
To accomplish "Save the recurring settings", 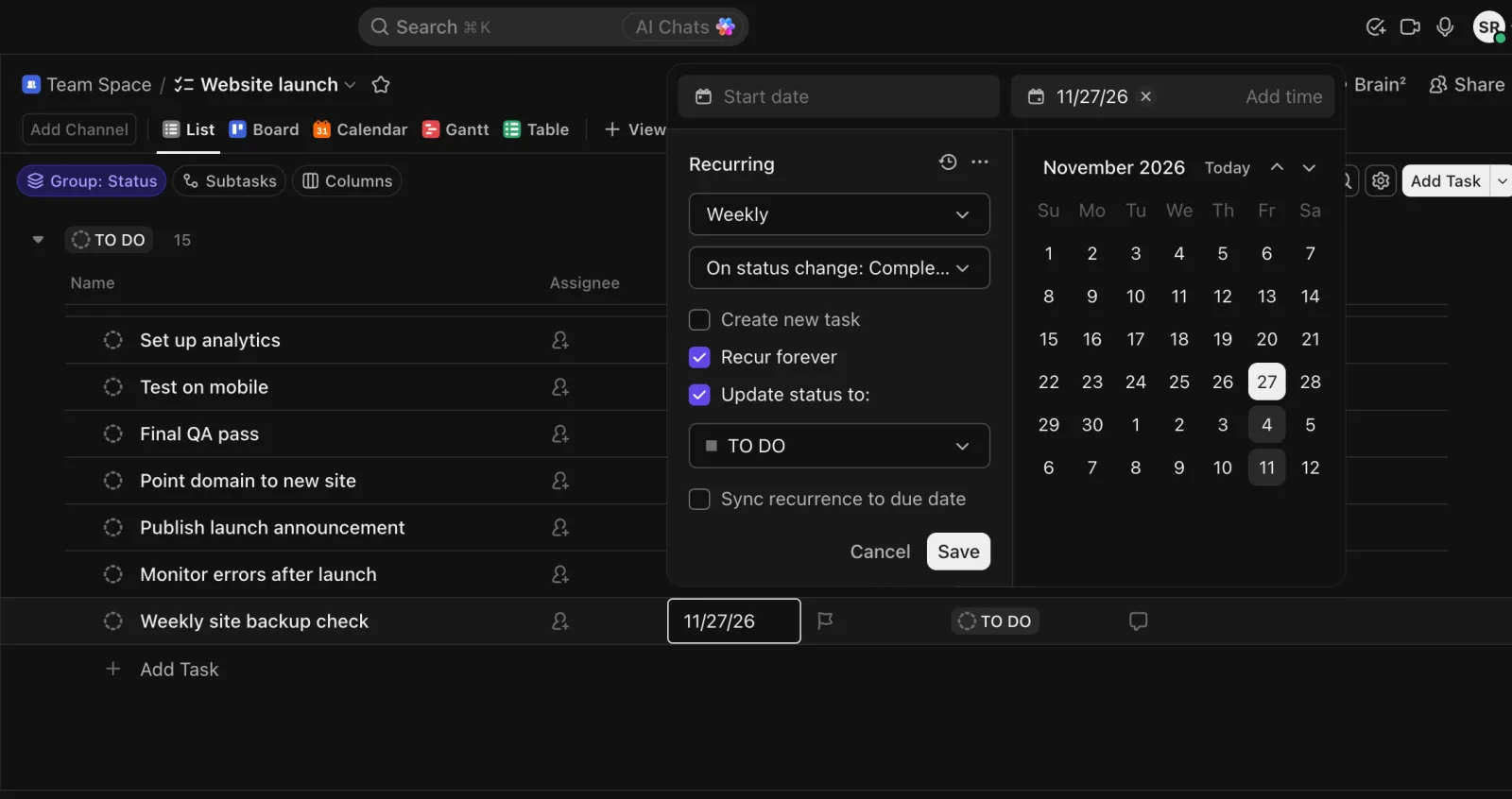I will (x=958, y=552).
